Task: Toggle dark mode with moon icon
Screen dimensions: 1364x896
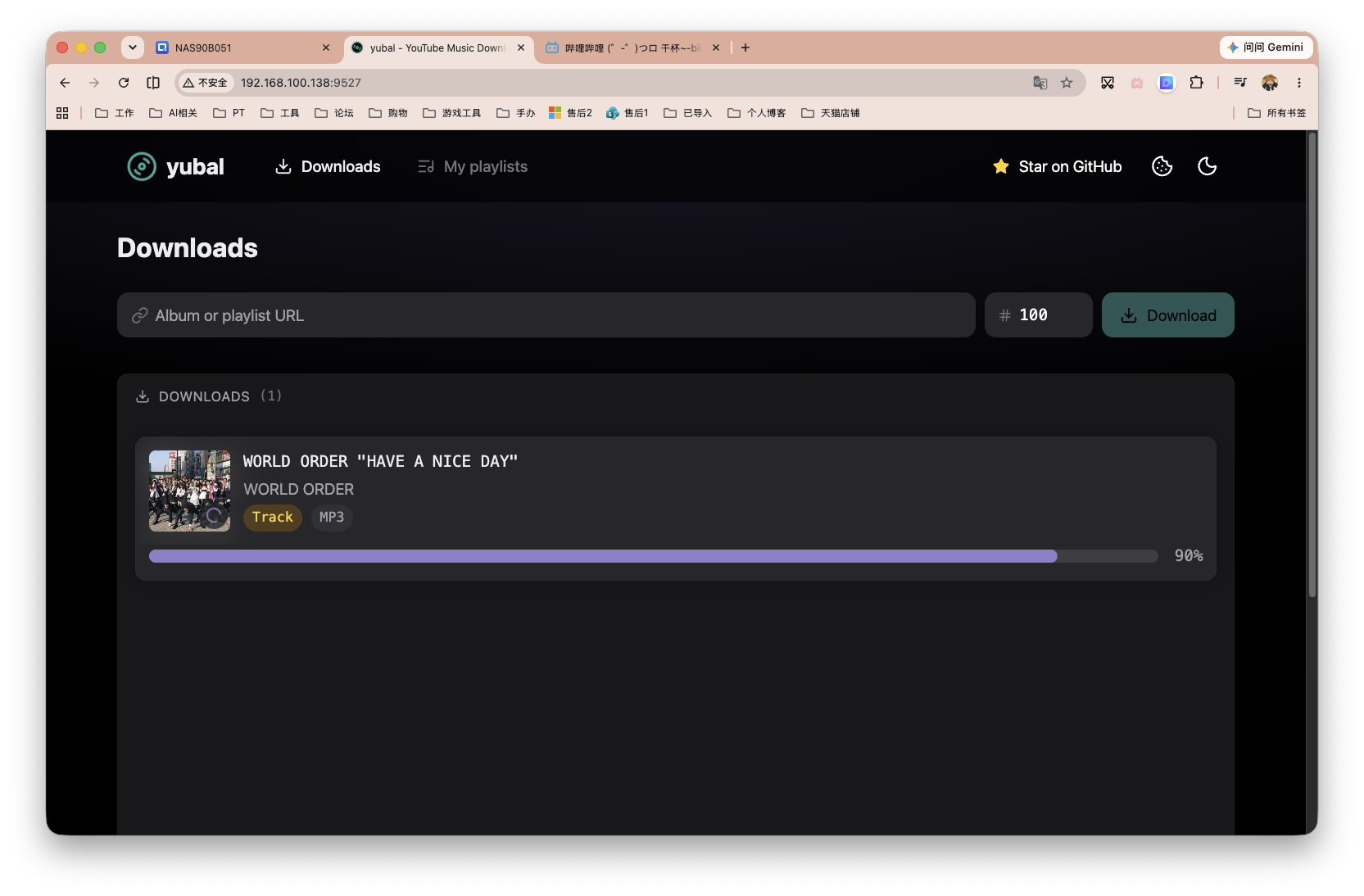Action: pos(1207,166)
